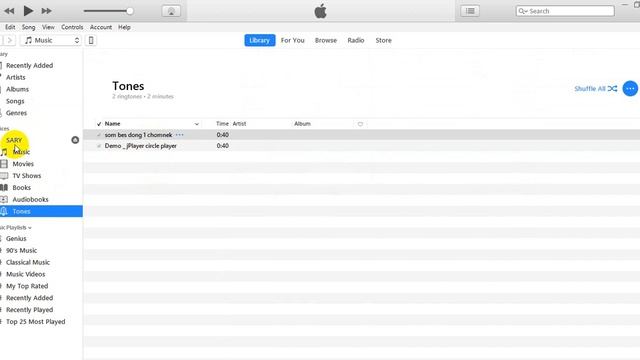Open Music under the SARY device
Viewport: 640px width, 360px height.
tap(21, 152)
